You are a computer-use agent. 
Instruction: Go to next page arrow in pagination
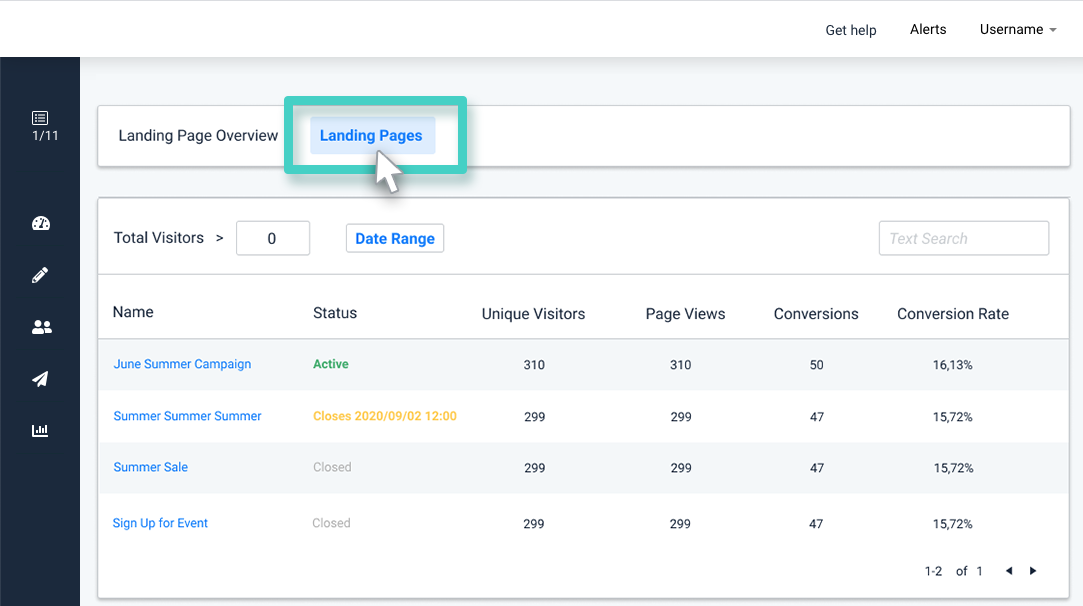(x=1033, y=571)
